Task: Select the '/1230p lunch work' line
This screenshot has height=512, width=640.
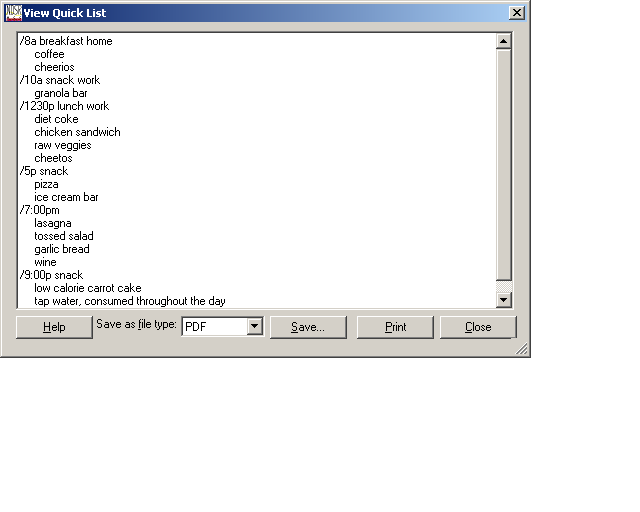Action: (64, 106)
